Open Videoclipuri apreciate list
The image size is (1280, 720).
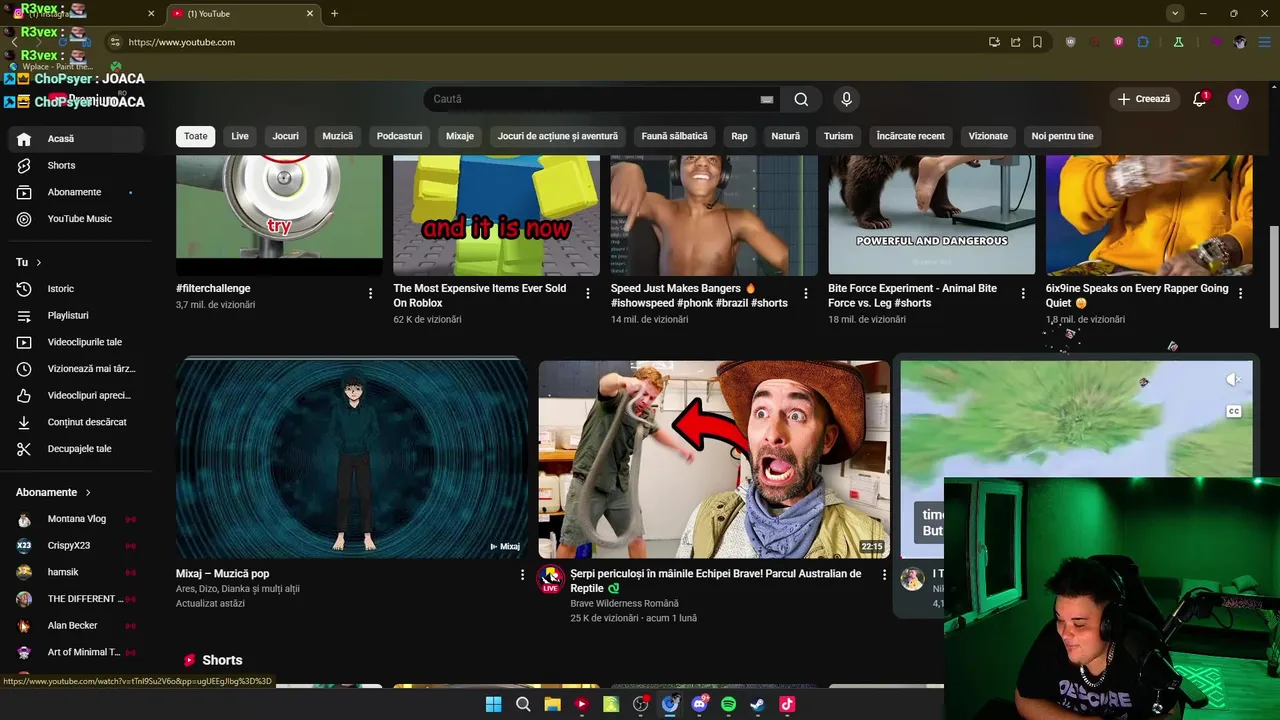click(x=89, y=395)
